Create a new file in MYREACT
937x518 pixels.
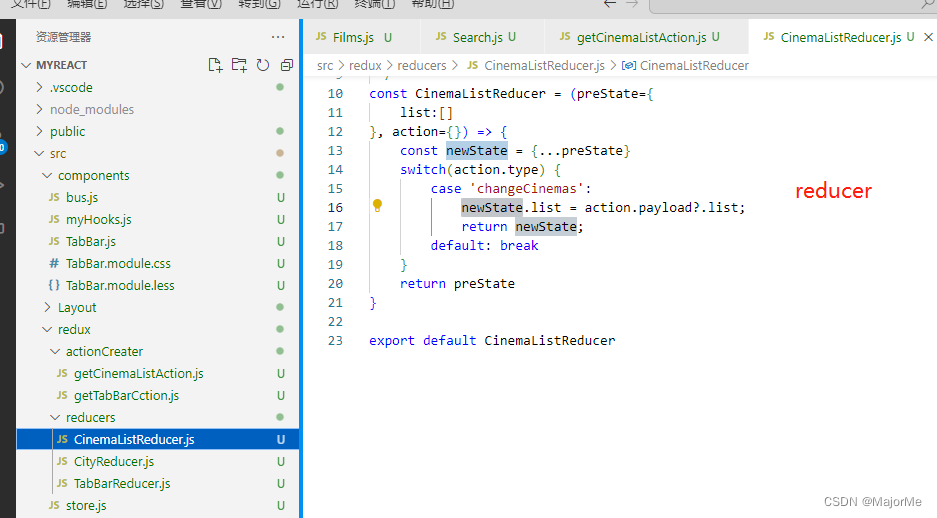click(x=215, y=65)
